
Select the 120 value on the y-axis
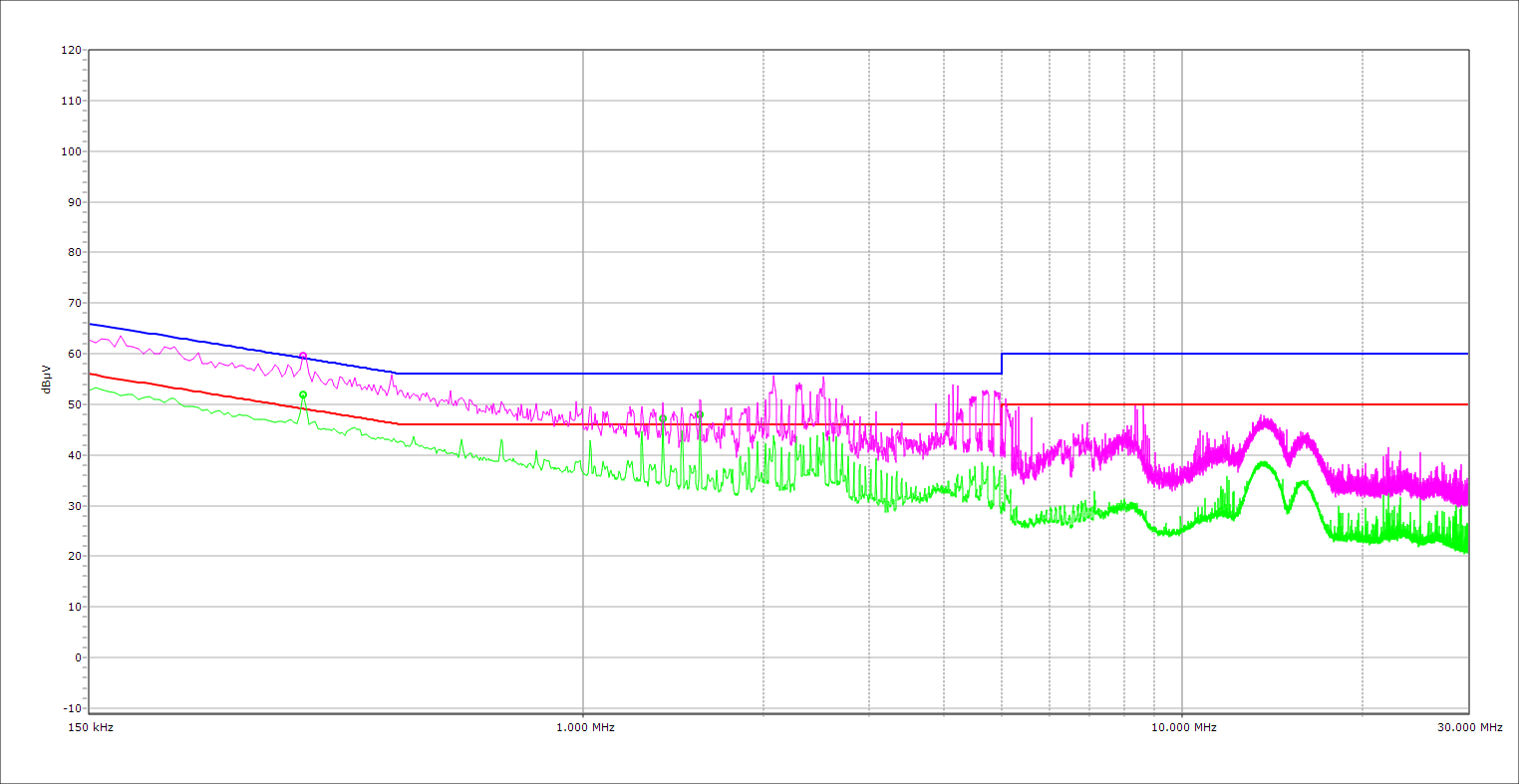coord(71,50)
